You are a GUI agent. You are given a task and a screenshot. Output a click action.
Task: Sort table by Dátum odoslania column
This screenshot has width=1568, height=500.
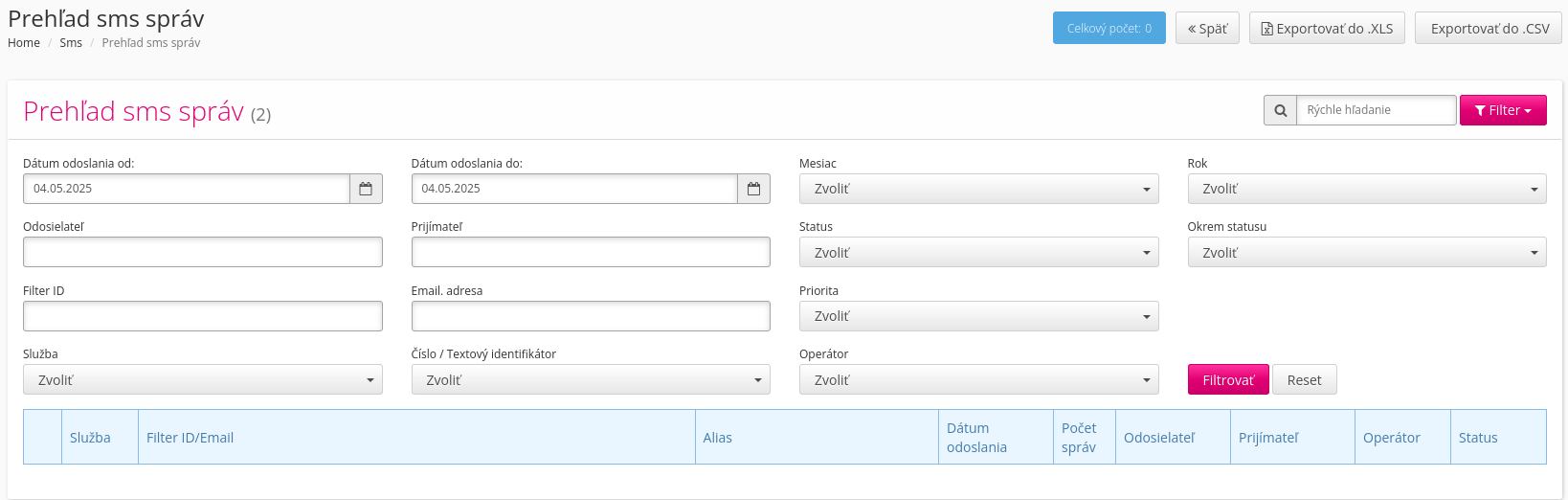976,438
